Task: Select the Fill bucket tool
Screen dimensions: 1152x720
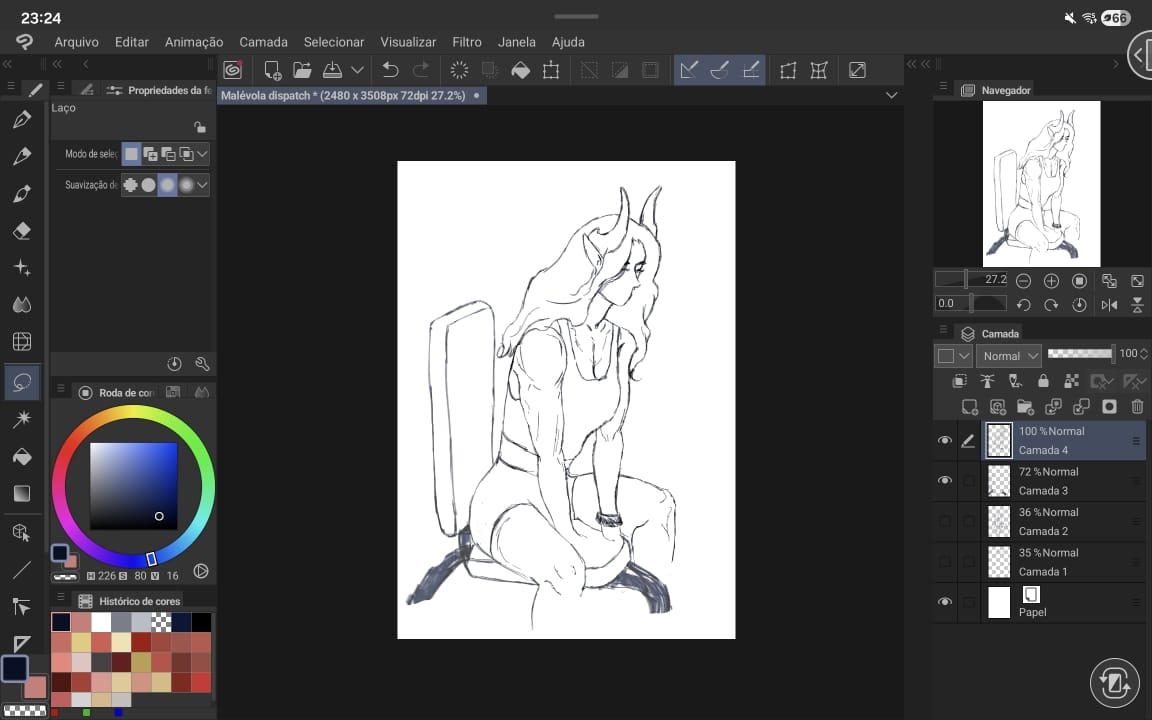Action: 22,456
